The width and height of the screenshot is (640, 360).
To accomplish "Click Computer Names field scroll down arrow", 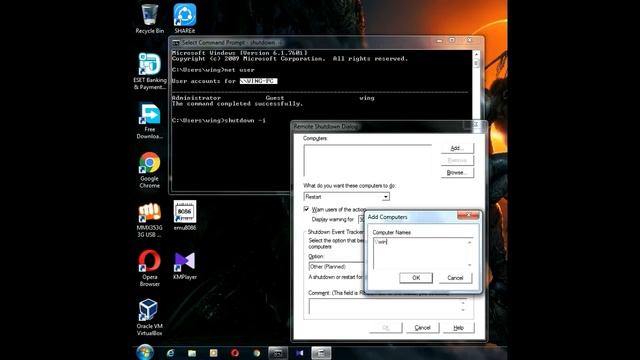I will pyautogui.click(x=469, y=265).
